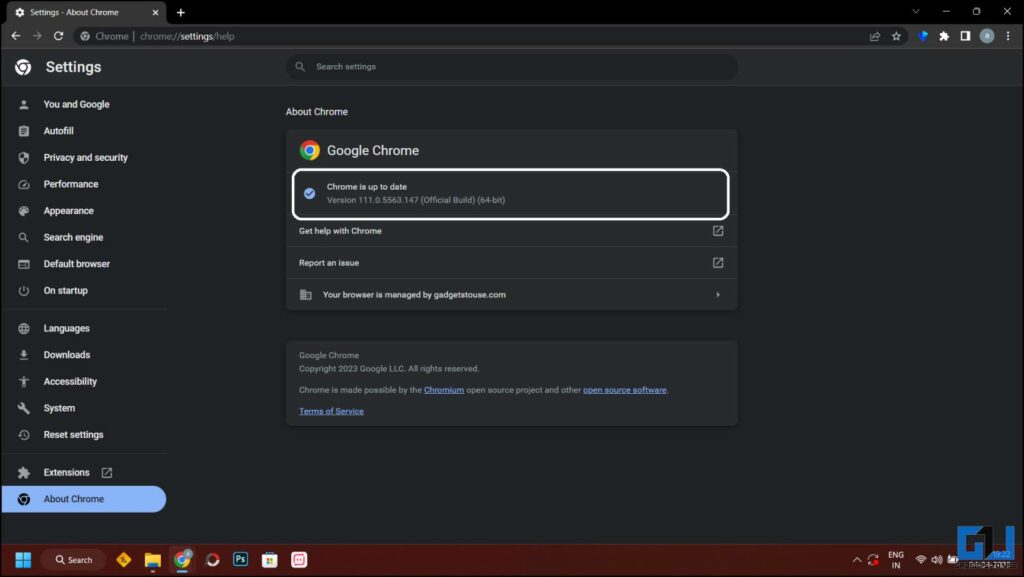The image size is (1024, 577).
Task: Reload the current settings page
Action: coord(59,35)
